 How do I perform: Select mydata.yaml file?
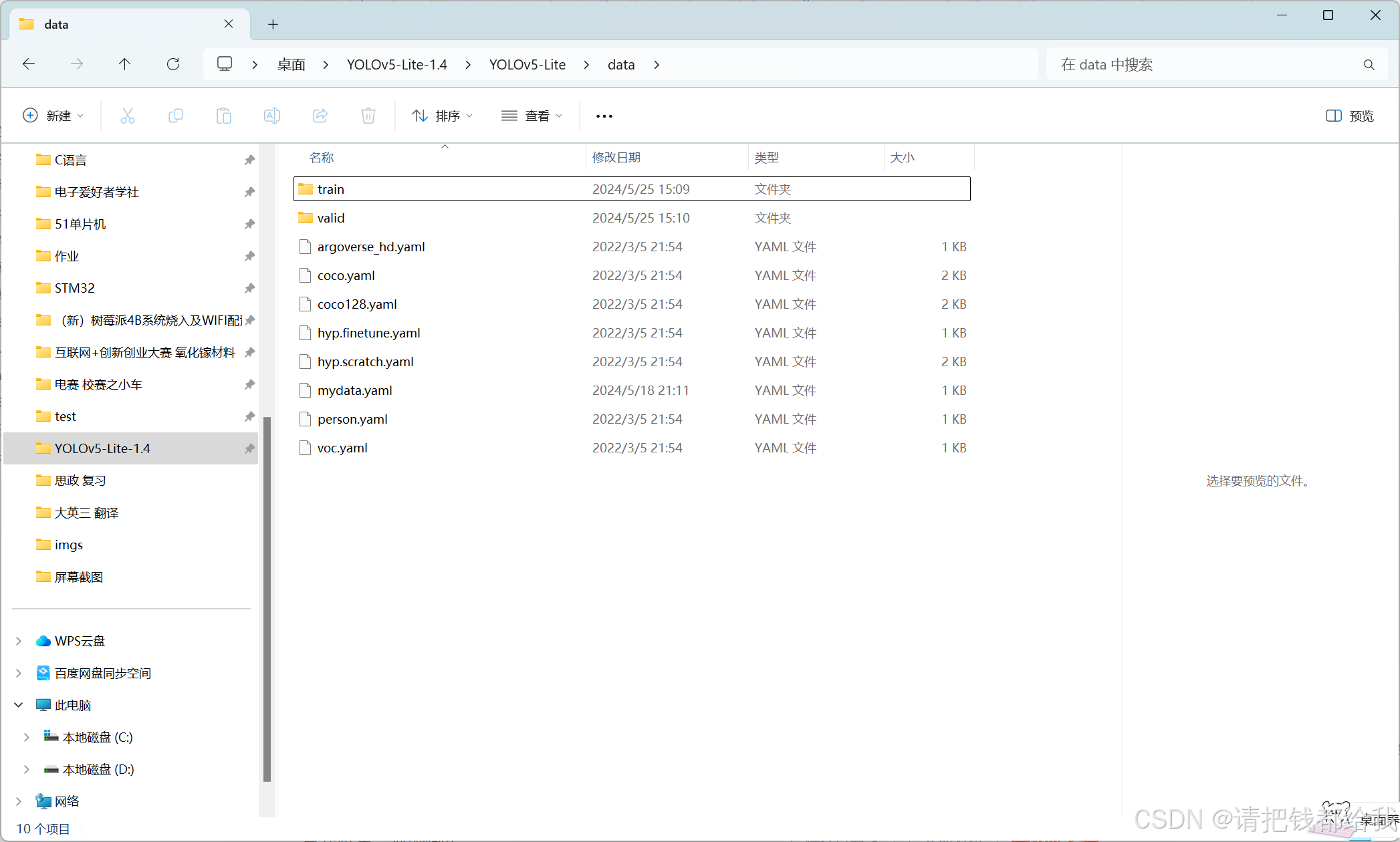pyautogui.click(x=632, y=390)
